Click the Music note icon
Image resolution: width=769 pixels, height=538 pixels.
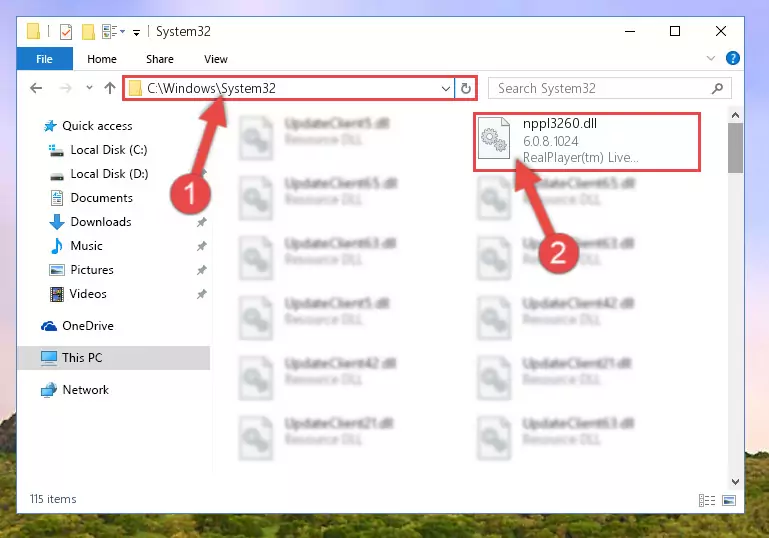[57, 246]
